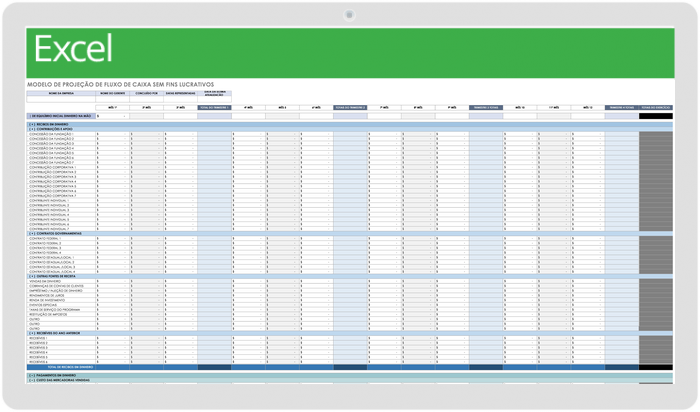This screenshot has height=412, width=700.
Task: Click the black Total do Exercício cell
Action: (656, 116)
